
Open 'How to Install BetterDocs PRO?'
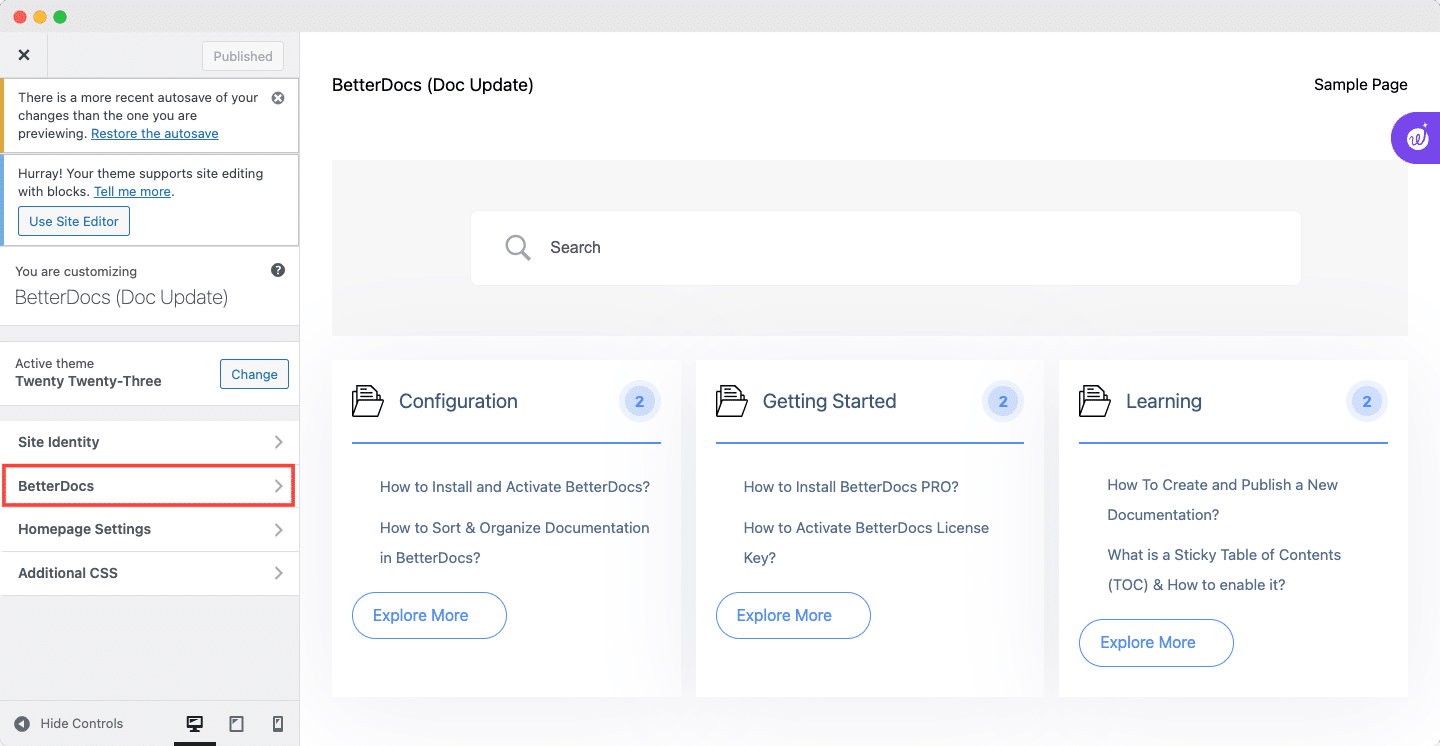click(x=851, y=487)
